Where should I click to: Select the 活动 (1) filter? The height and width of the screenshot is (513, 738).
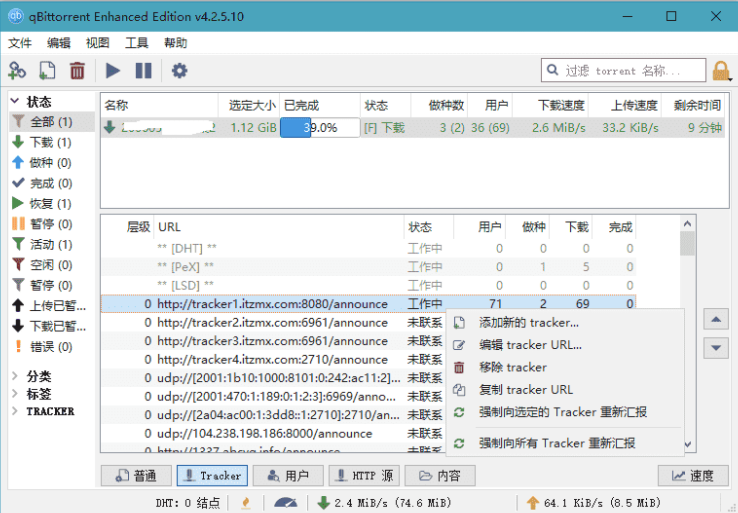[51, 245]
